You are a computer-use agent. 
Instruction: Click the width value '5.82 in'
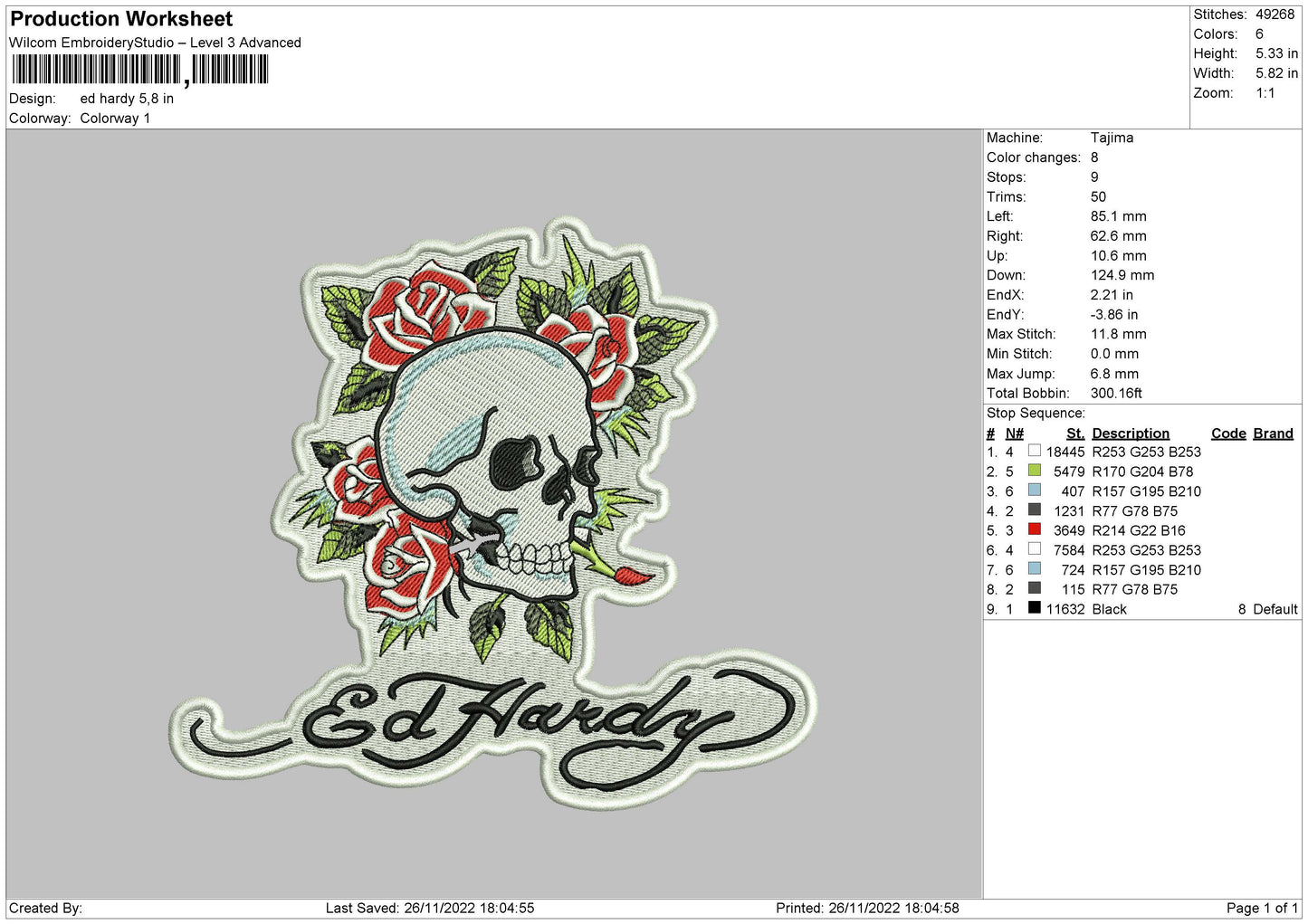(x=1276, y=73)
